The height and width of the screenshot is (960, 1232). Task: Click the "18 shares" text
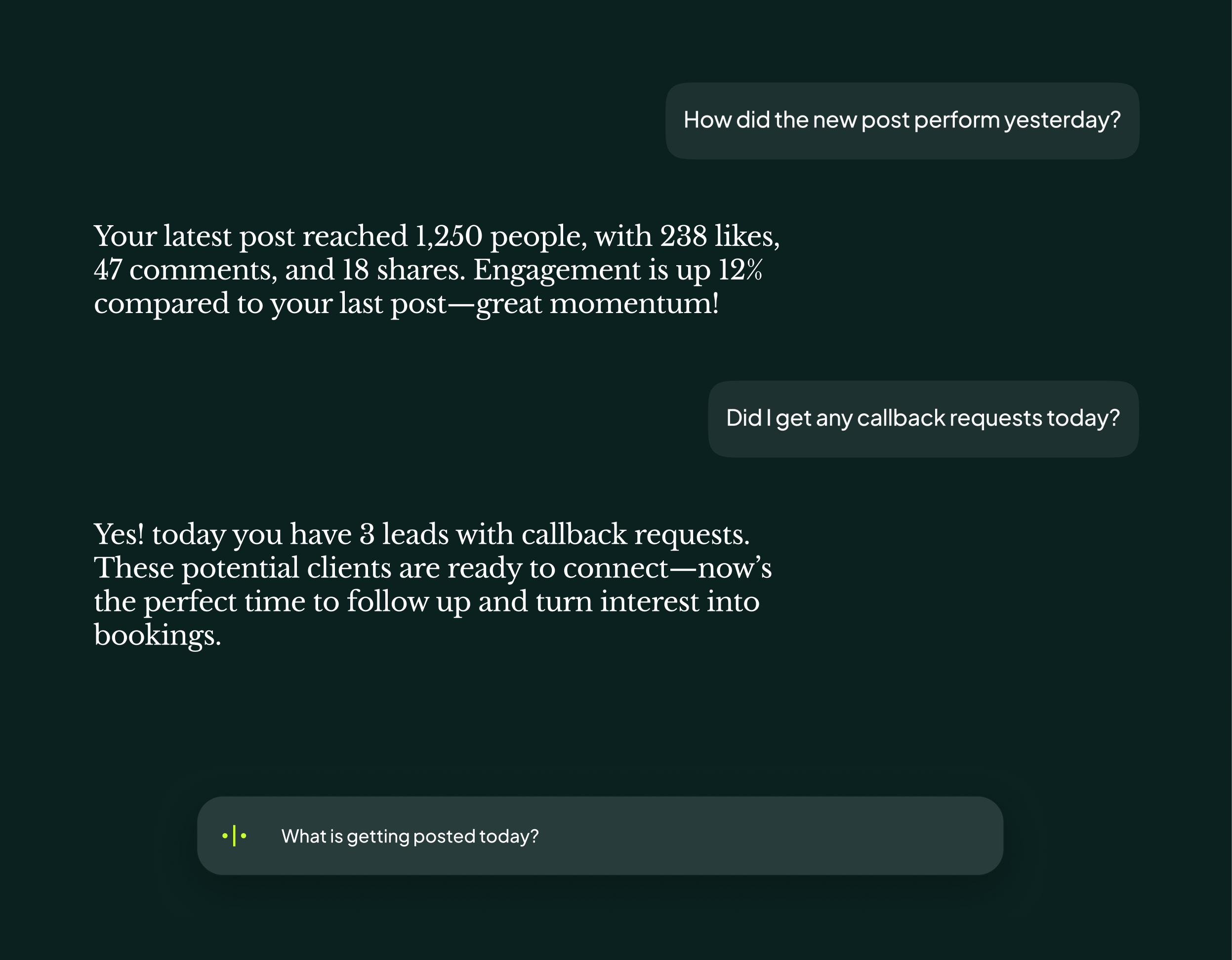click(403, 270)
